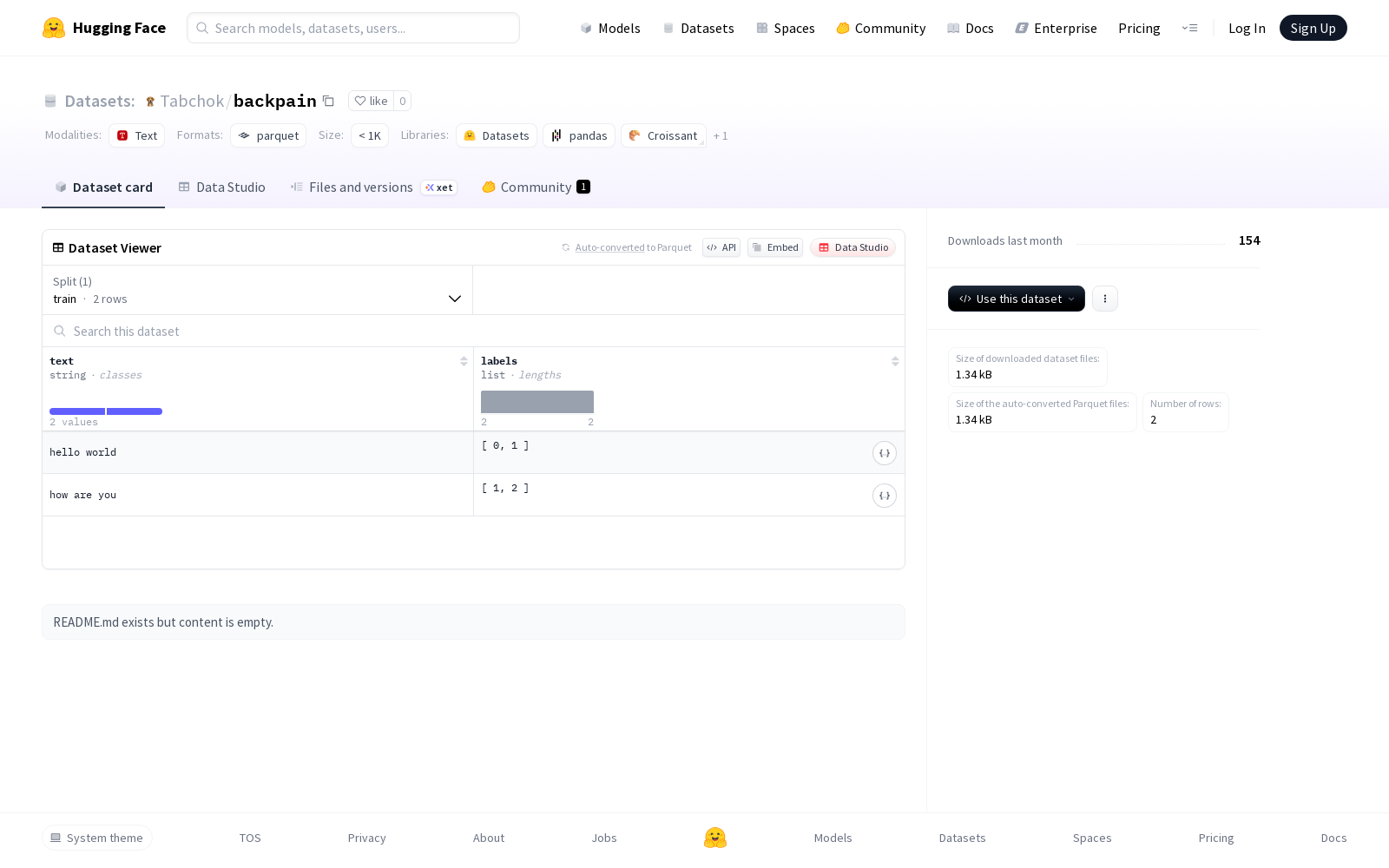Open Community in the top navigation
The image size is (1389, 868).
click(880, 28)
